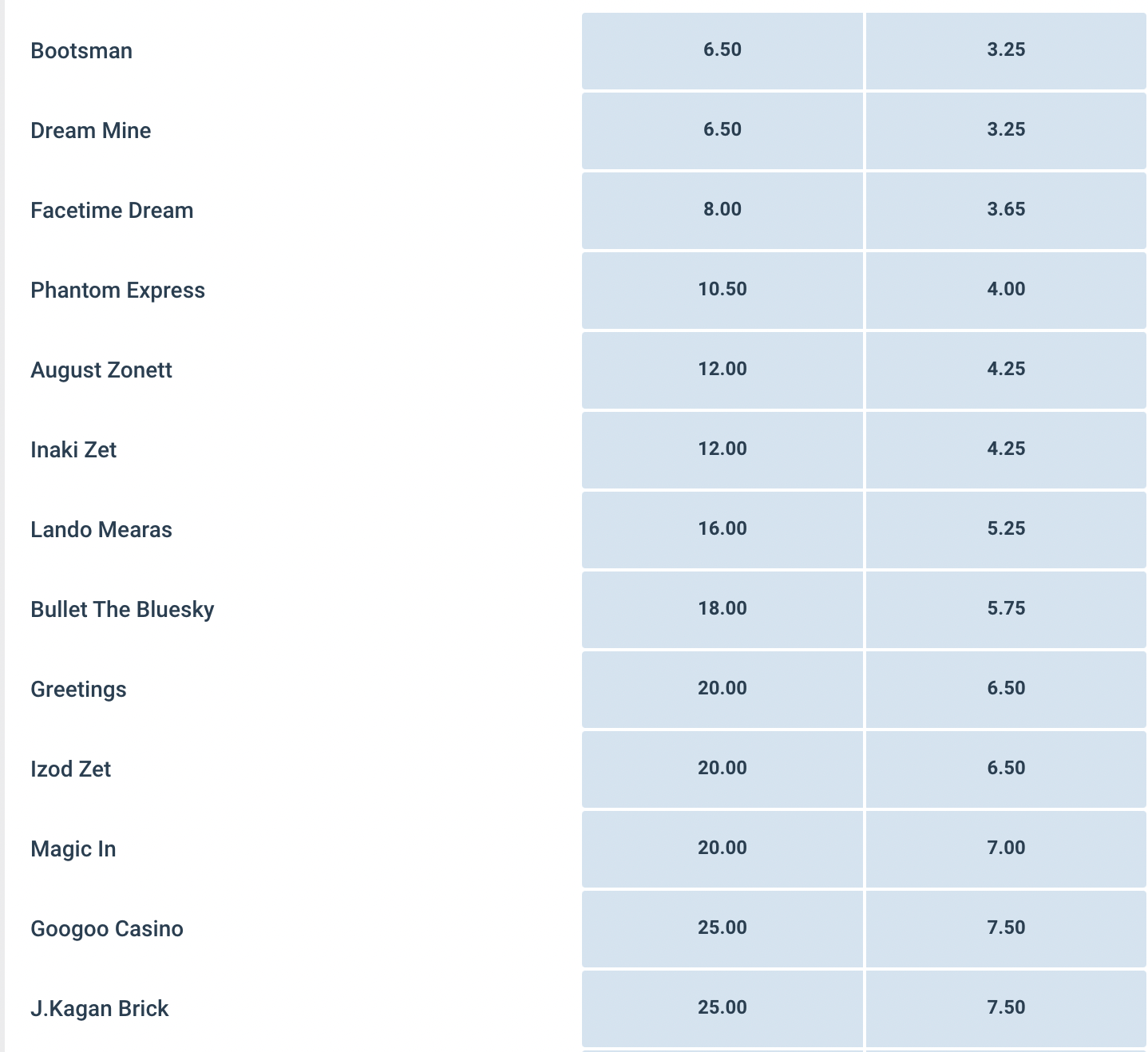Pick Phantom Express 4.00 odds
The height and width of the screenshot is (1052, 1148).
tap(1005, 289)
